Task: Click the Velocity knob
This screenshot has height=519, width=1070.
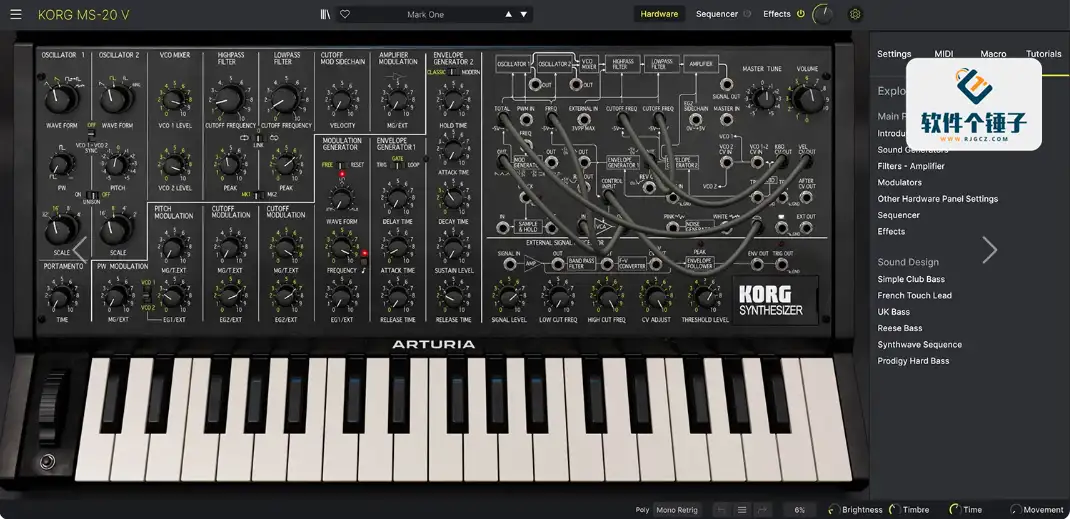Action: click(x=342, y=101)
